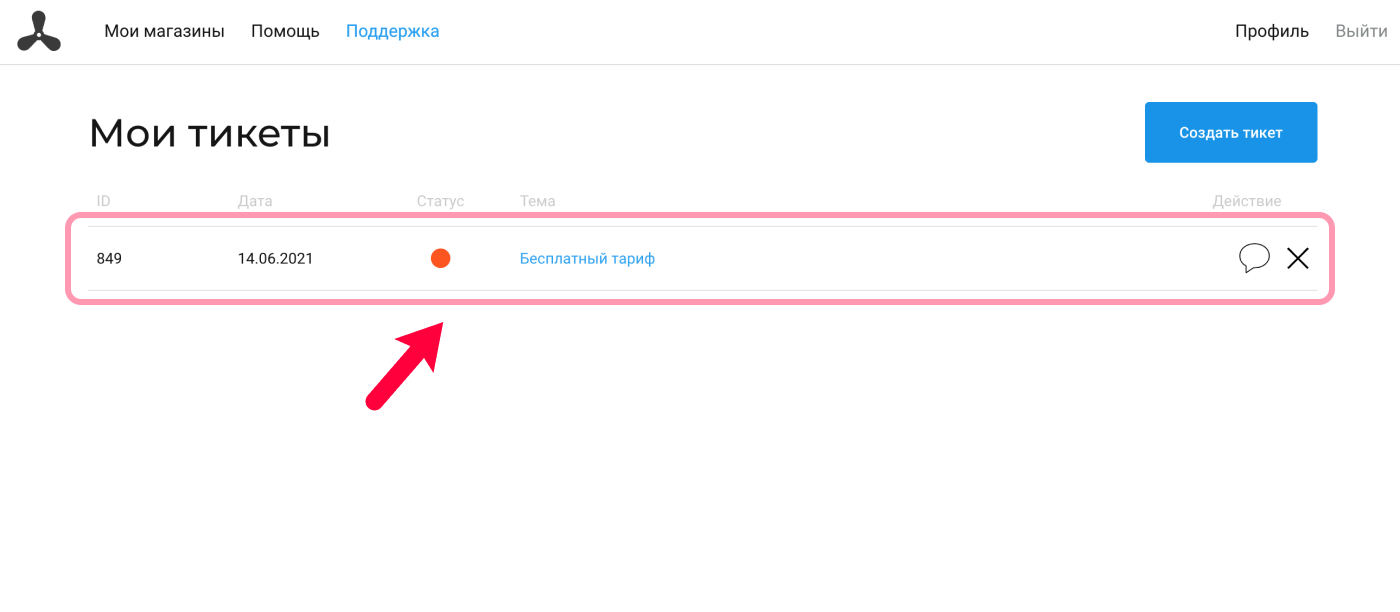
Task: Click the Создать тикет button
Action: click(x=1230, y=132)
